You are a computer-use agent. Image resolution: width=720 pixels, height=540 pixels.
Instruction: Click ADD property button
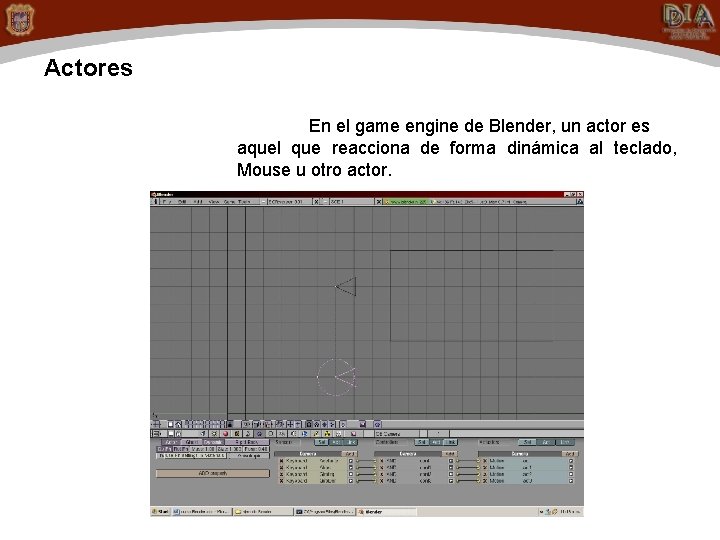(213, 473)
